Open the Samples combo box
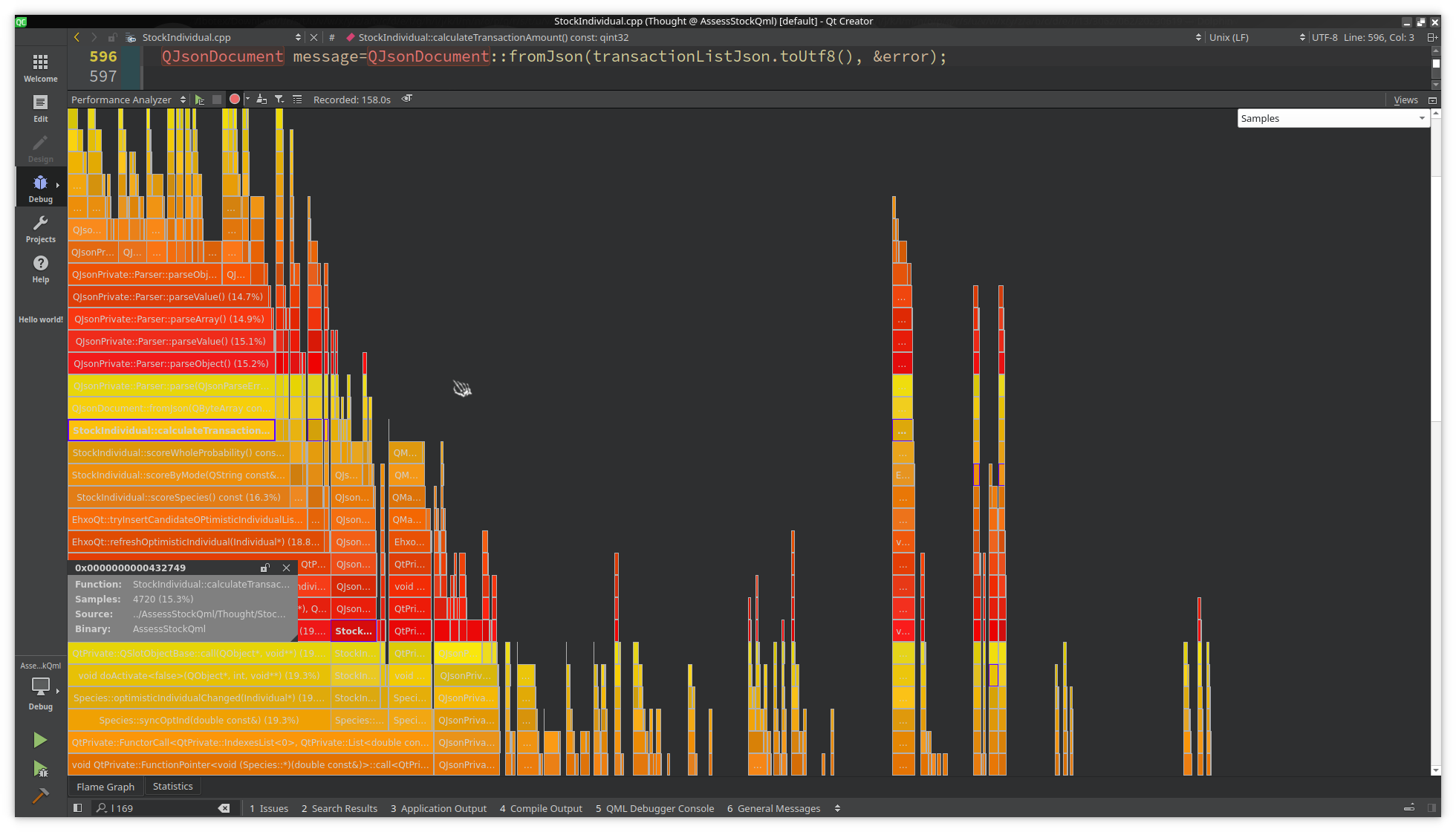 pyautogui.click(x=1333, y=118)
